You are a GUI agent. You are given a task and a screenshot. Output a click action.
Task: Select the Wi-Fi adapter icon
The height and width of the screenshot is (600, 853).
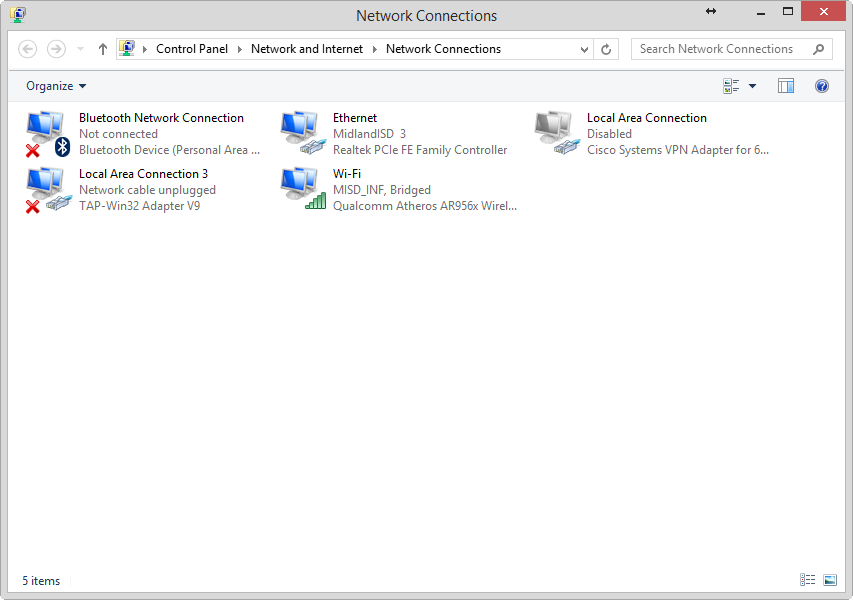coord(303,189)
